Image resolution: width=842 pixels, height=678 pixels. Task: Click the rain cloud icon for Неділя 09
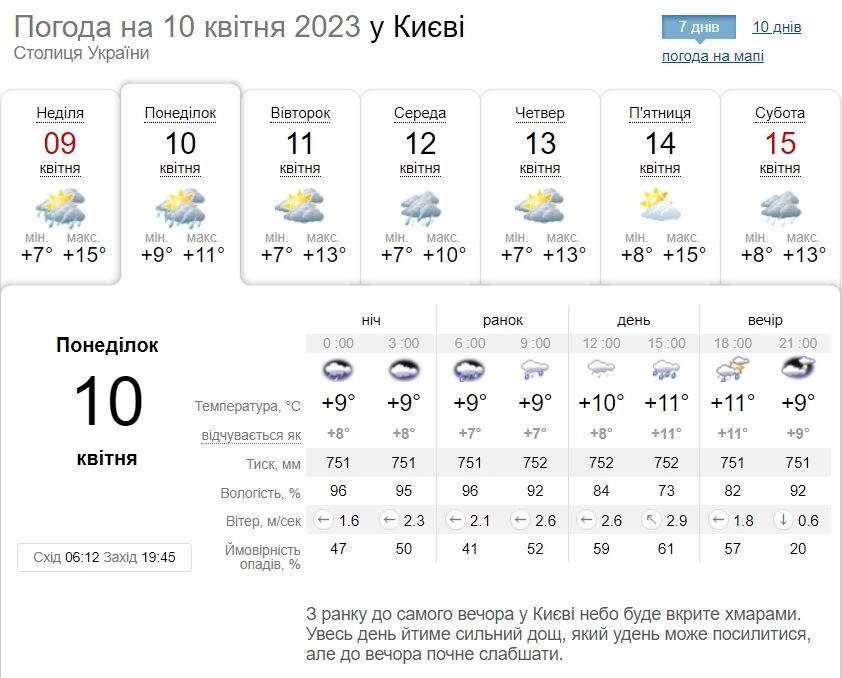click(x=58, y=207)
